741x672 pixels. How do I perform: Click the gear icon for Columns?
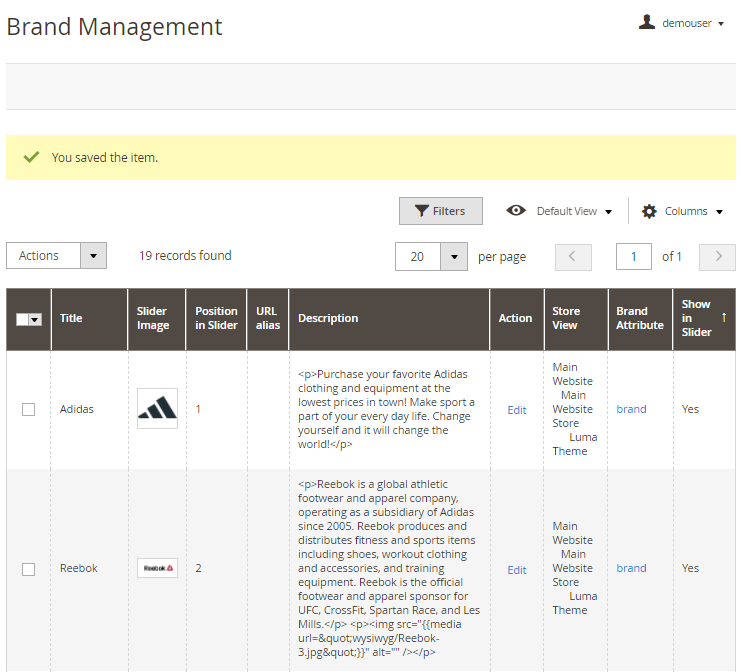(649, 211)
